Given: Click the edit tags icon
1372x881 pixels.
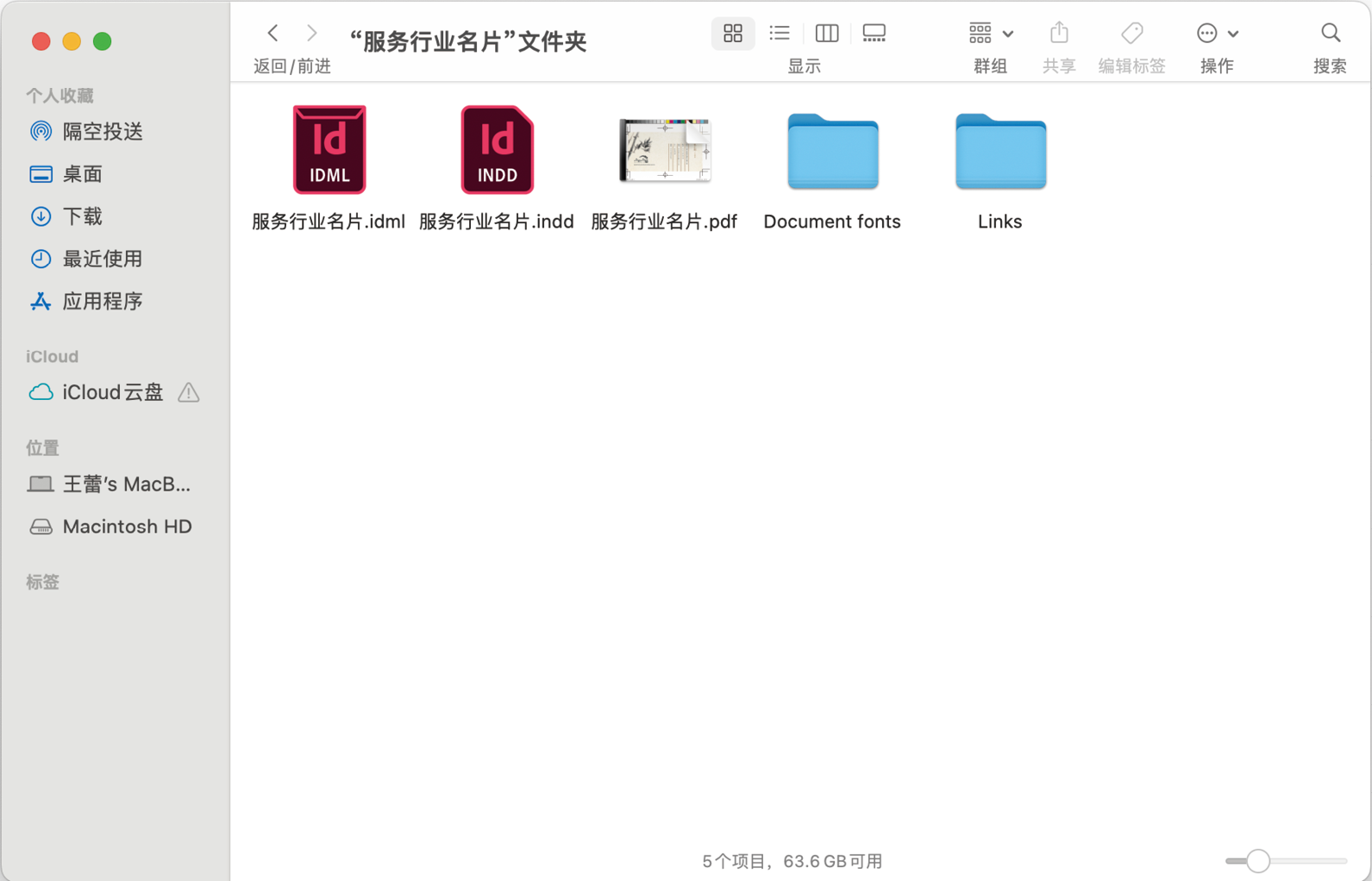Looking at the screenshot, I should (1131, 34).
